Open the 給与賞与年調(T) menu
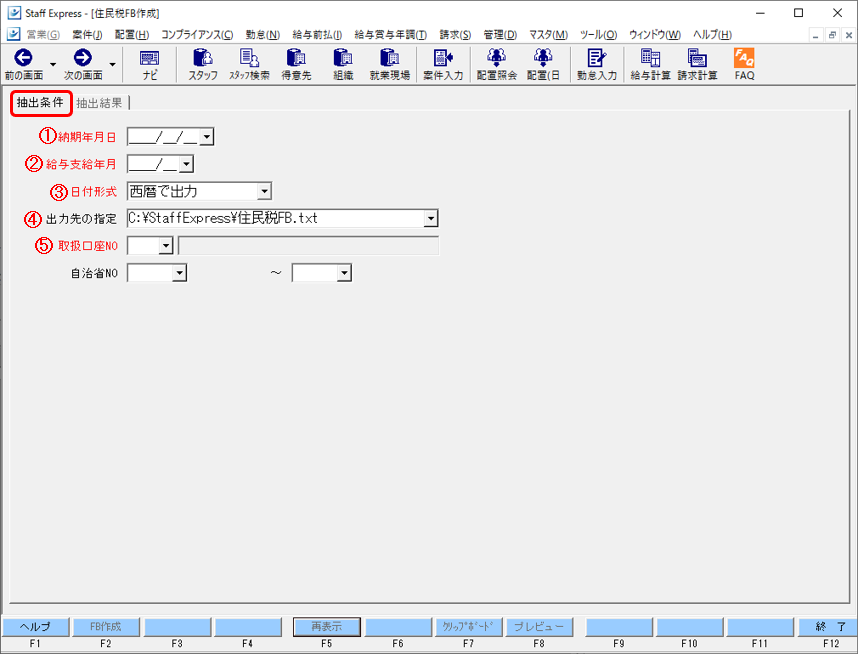 coord(390,35)
